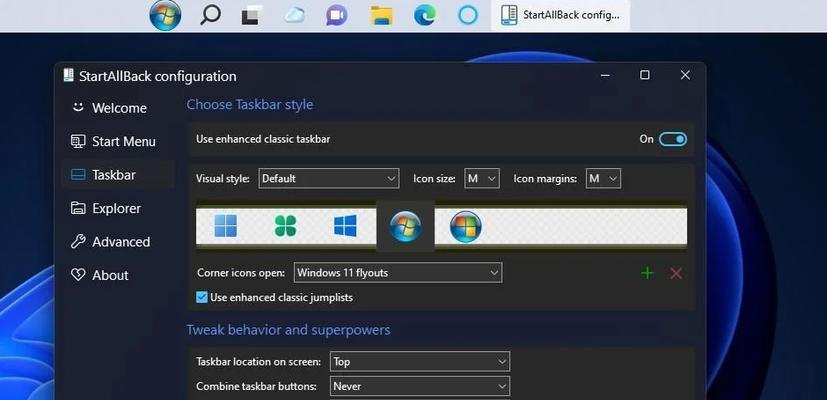Viewport: 827px width, 400px height.
Task: Click the Choose Taskbar style heading
Action: (249, 104)
